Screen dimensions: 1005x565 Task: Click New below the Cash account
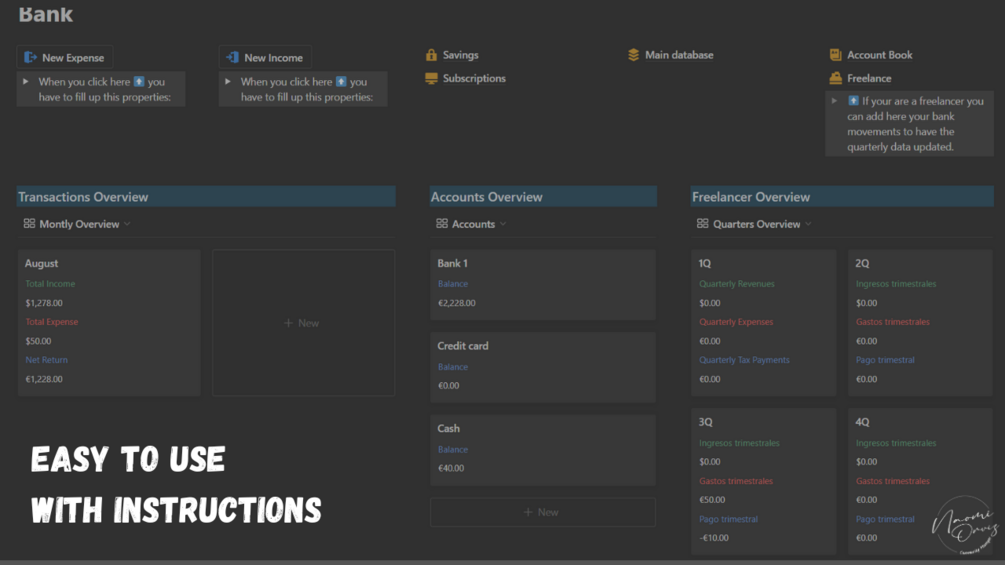(542, 512)
